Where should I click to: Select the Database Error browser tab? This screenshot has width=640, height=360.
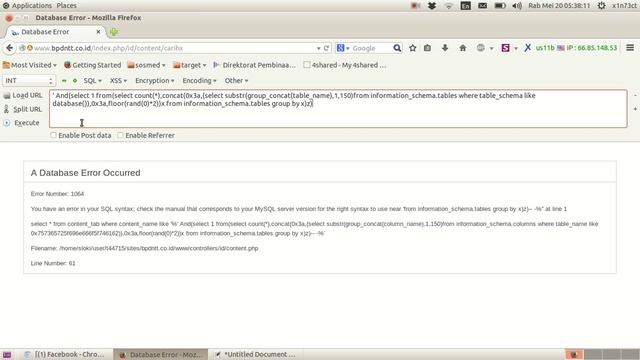click(x=55, y=32)
